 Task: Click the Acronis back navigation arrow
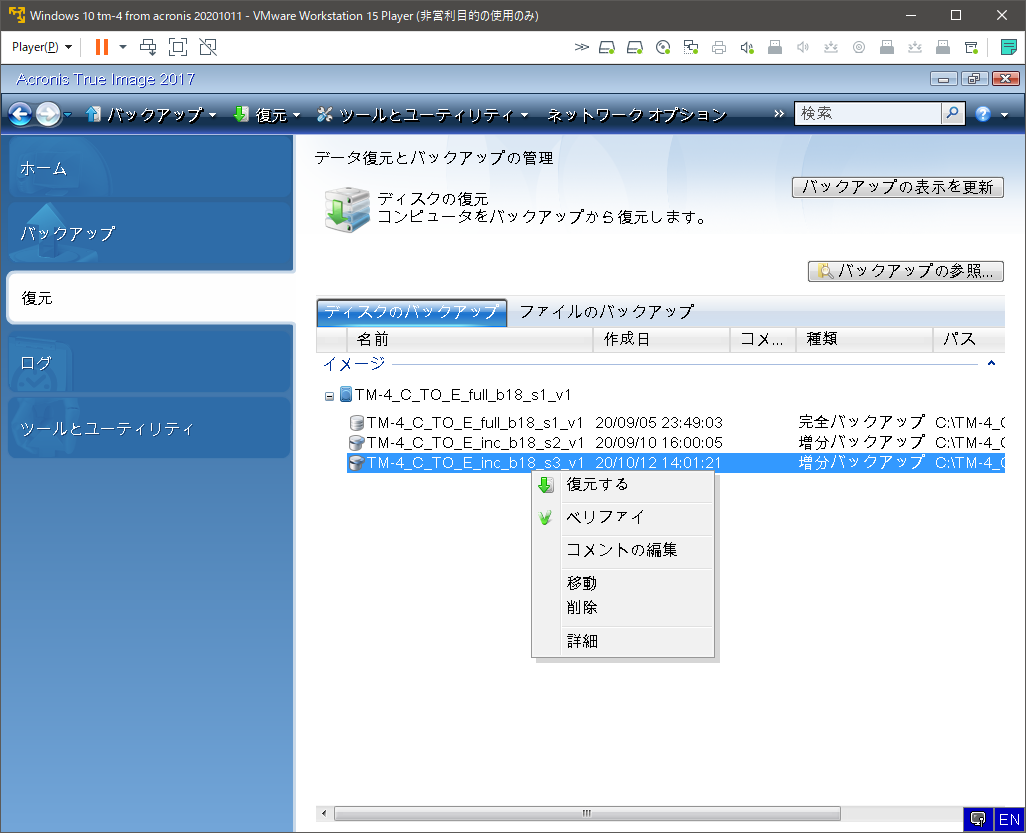(x=20, y=115)
